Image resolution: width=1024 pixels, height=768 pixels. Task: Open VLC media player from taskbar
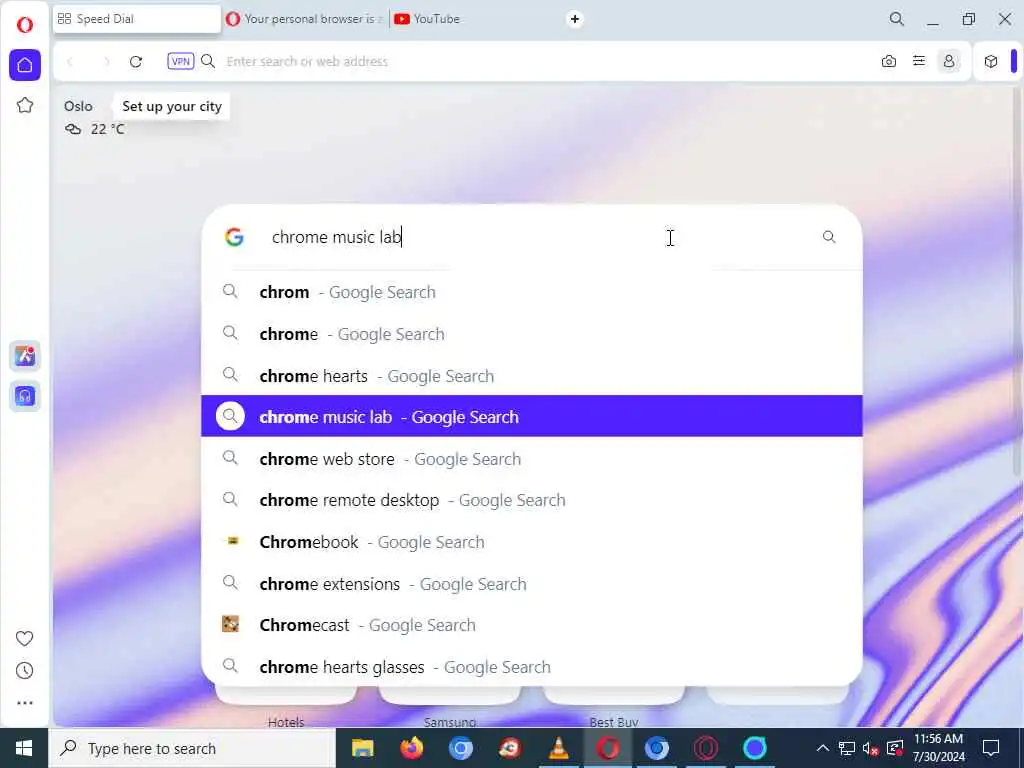(558, 748)
